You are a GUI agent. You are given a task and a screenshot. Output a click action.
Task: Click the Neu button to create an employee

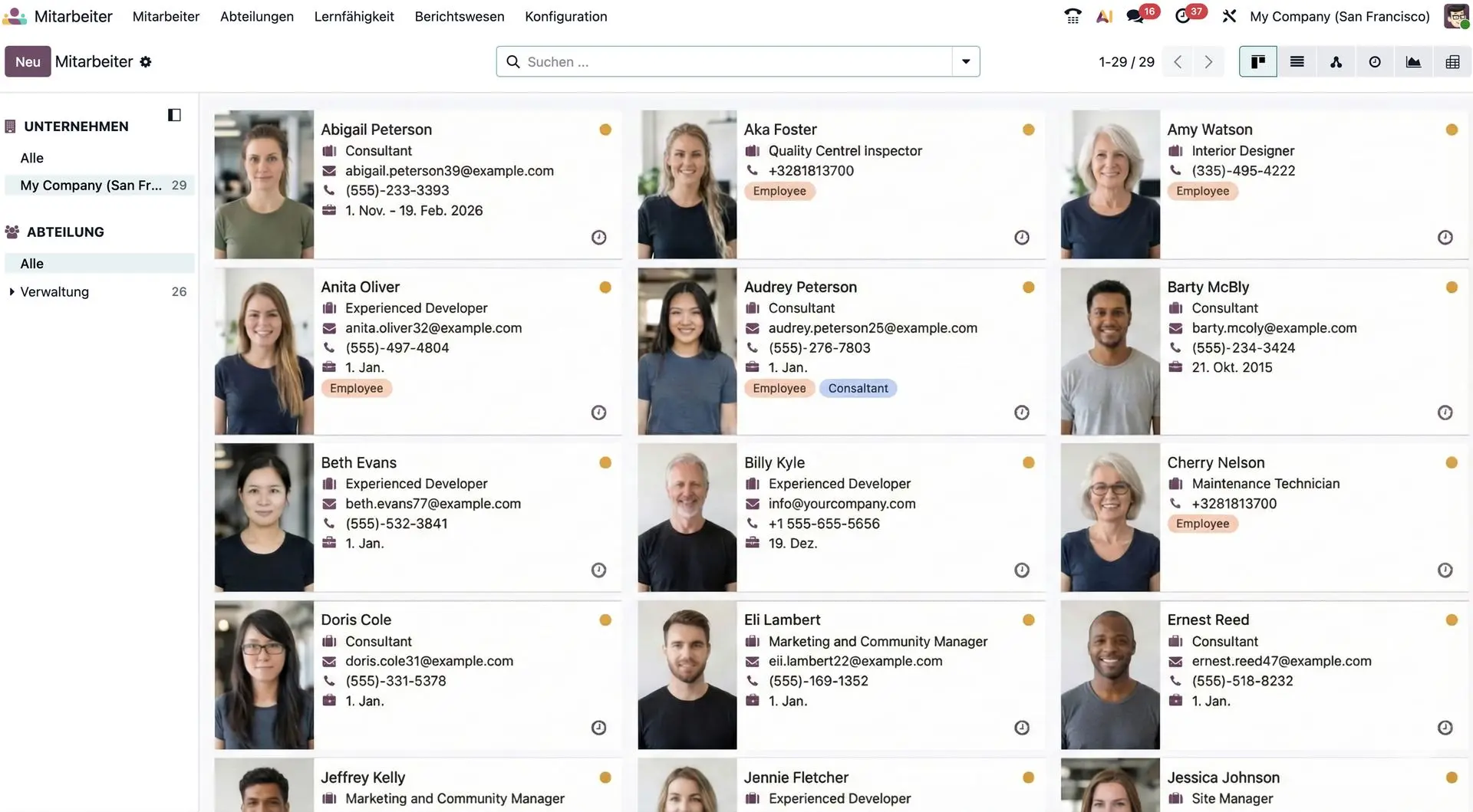tap(28, 61)
